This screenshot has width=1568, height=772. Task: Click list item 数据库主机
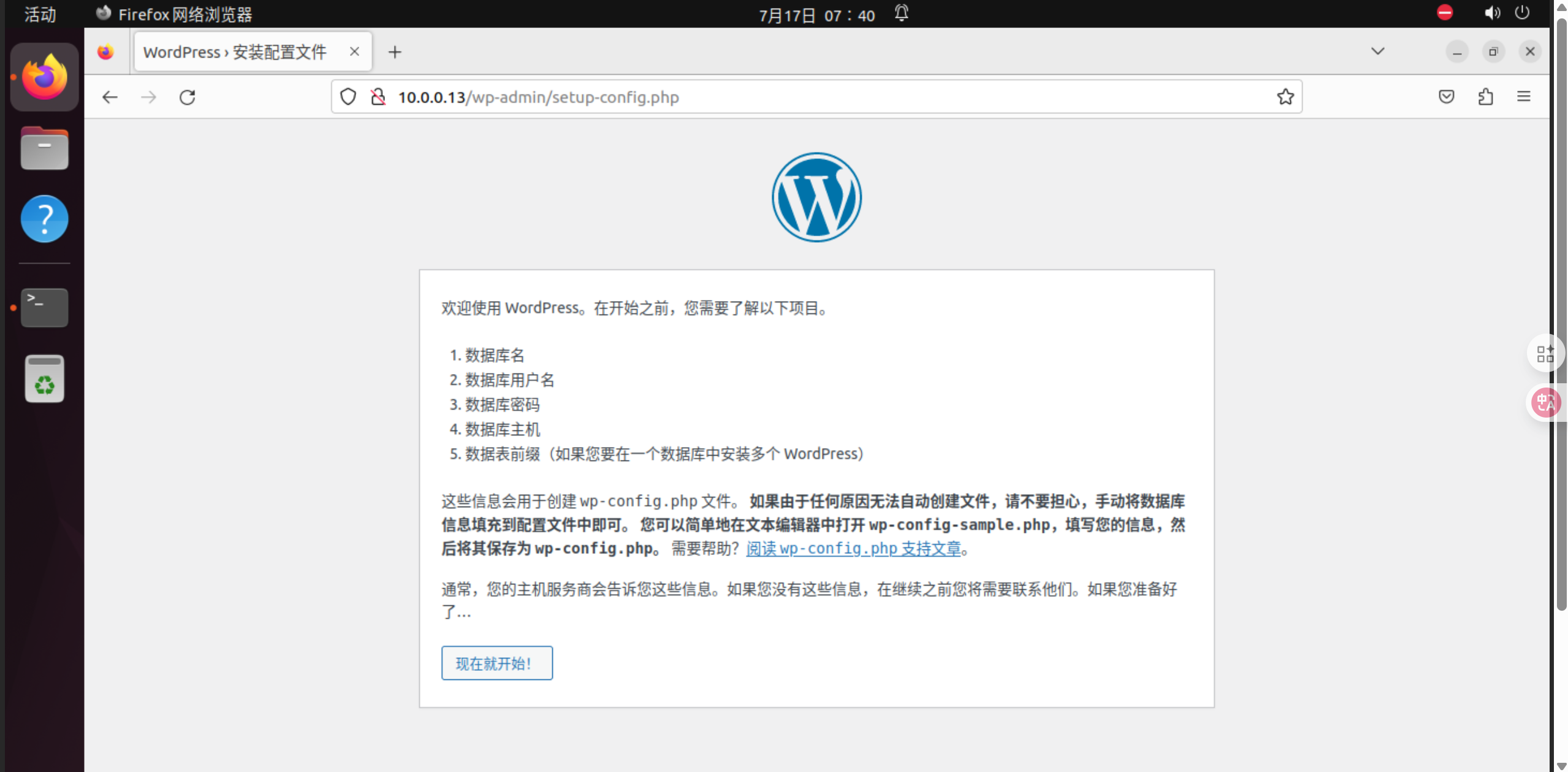[502, 429]
